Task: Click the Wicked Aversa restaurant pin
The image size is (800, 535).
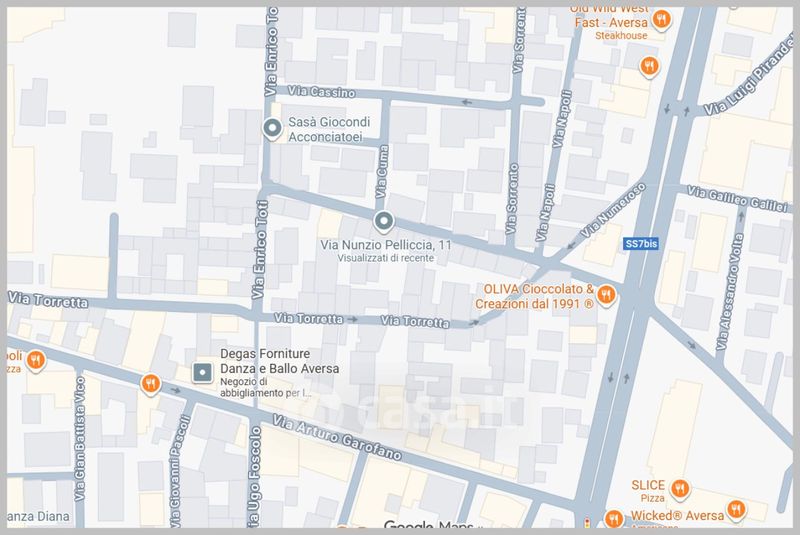Action: (x=736, y=510)
